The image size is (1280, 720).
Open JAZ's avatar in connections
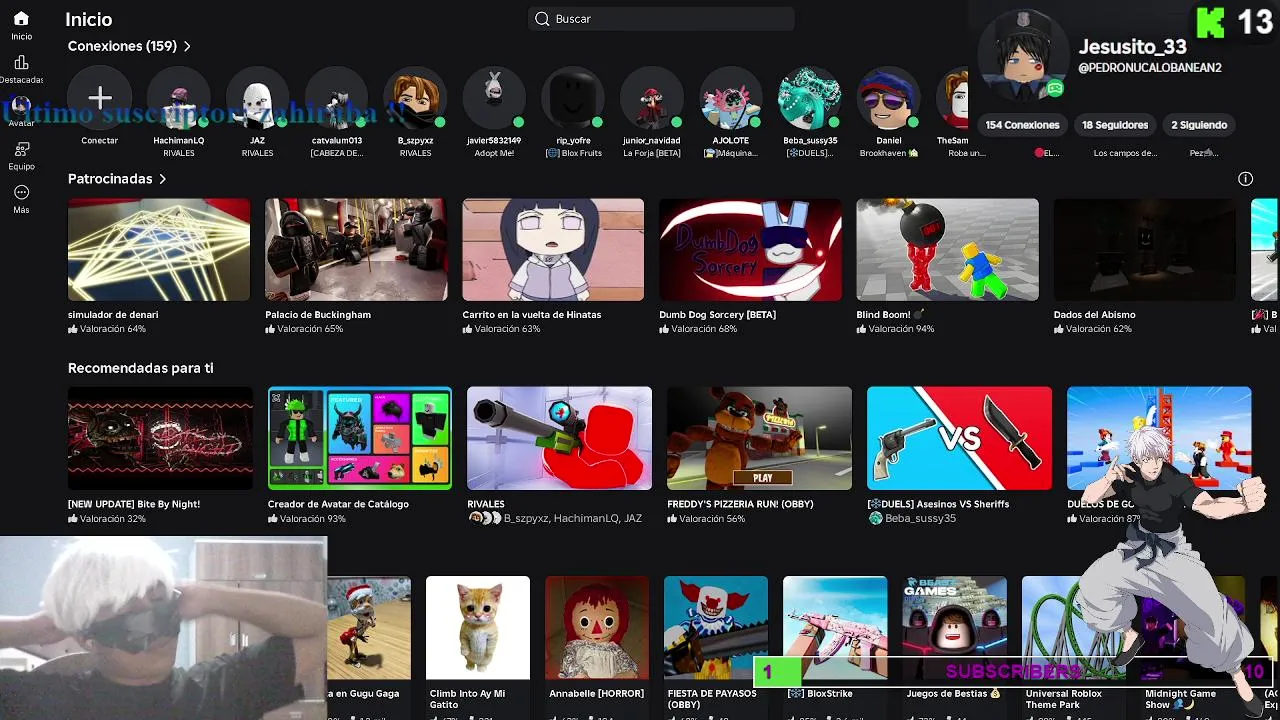click(x=257, y=98)
